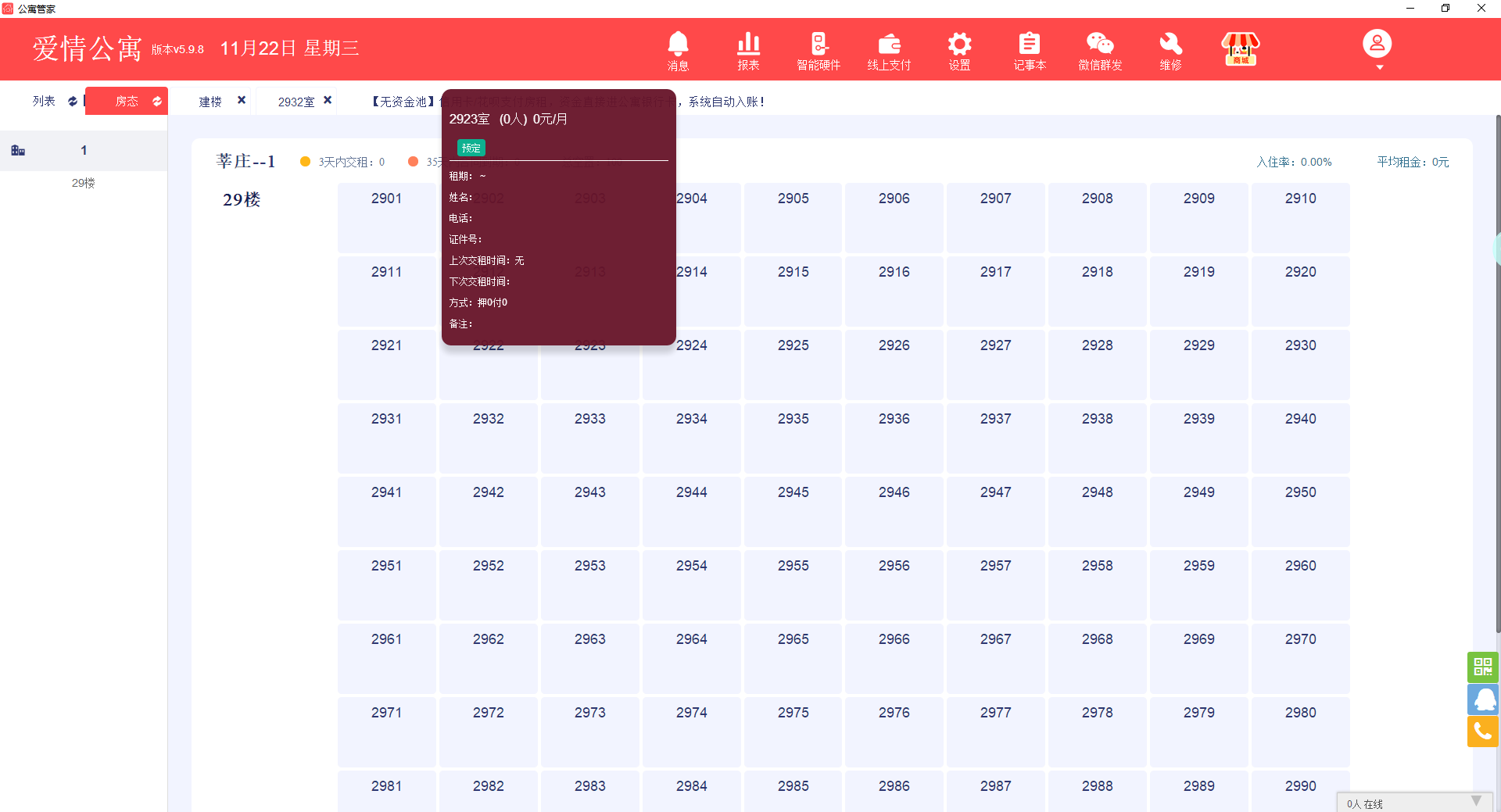The image size is (1501, 812).
Task: Open 维修 maintenance wrench
Action: tap(1170, 51)
